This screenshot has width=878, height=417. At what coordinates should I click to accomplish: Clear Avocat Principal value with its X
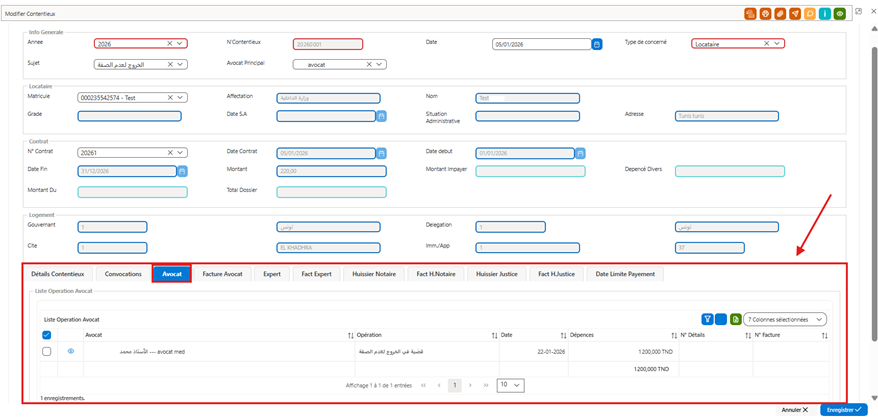click(x=369, y=64)
